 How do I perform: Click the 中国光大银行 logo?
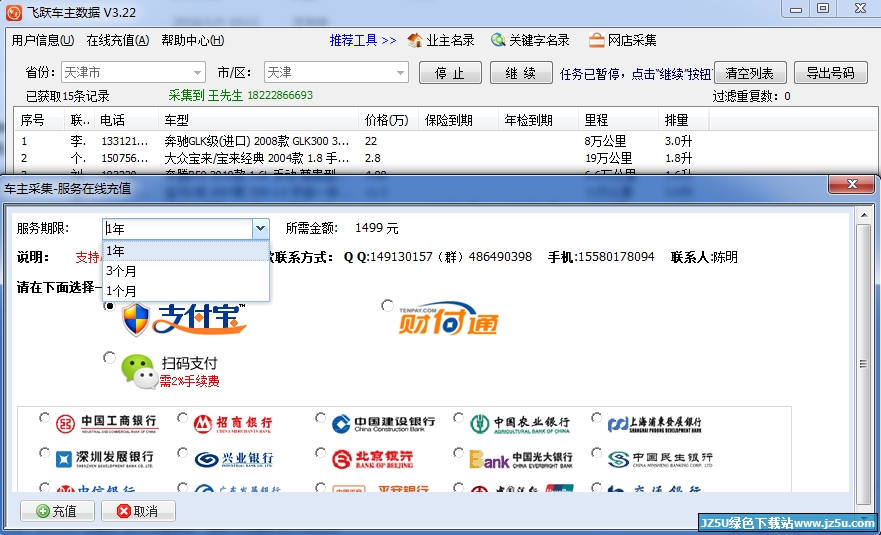tap(521, 459)
